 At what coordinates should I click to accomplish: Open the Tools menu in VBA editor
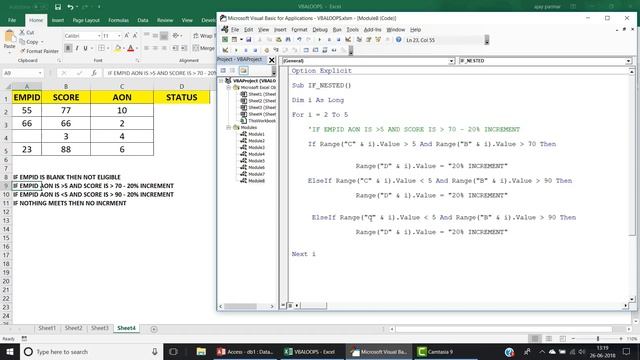(352, 29)
